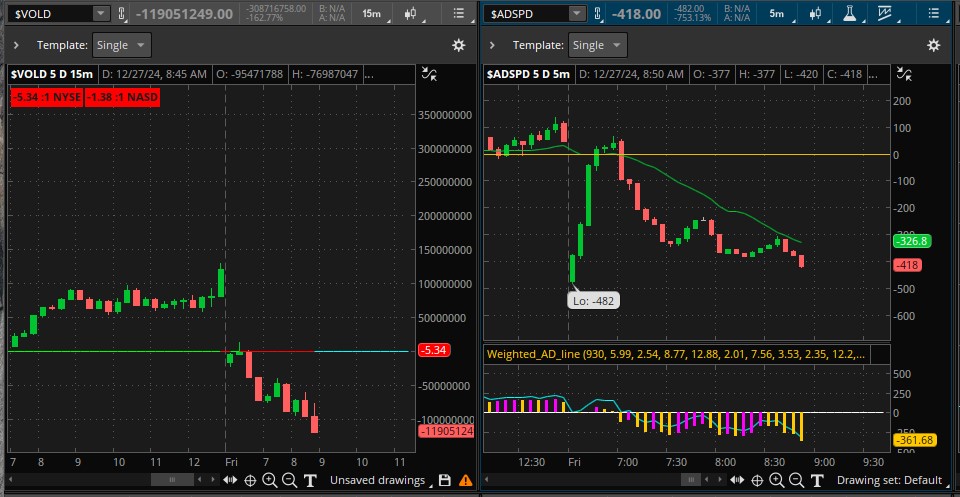The image size is (960, 497).
Task: Change the 5m timeframe on $ADSPD chart
Action: tap(777, 13)
